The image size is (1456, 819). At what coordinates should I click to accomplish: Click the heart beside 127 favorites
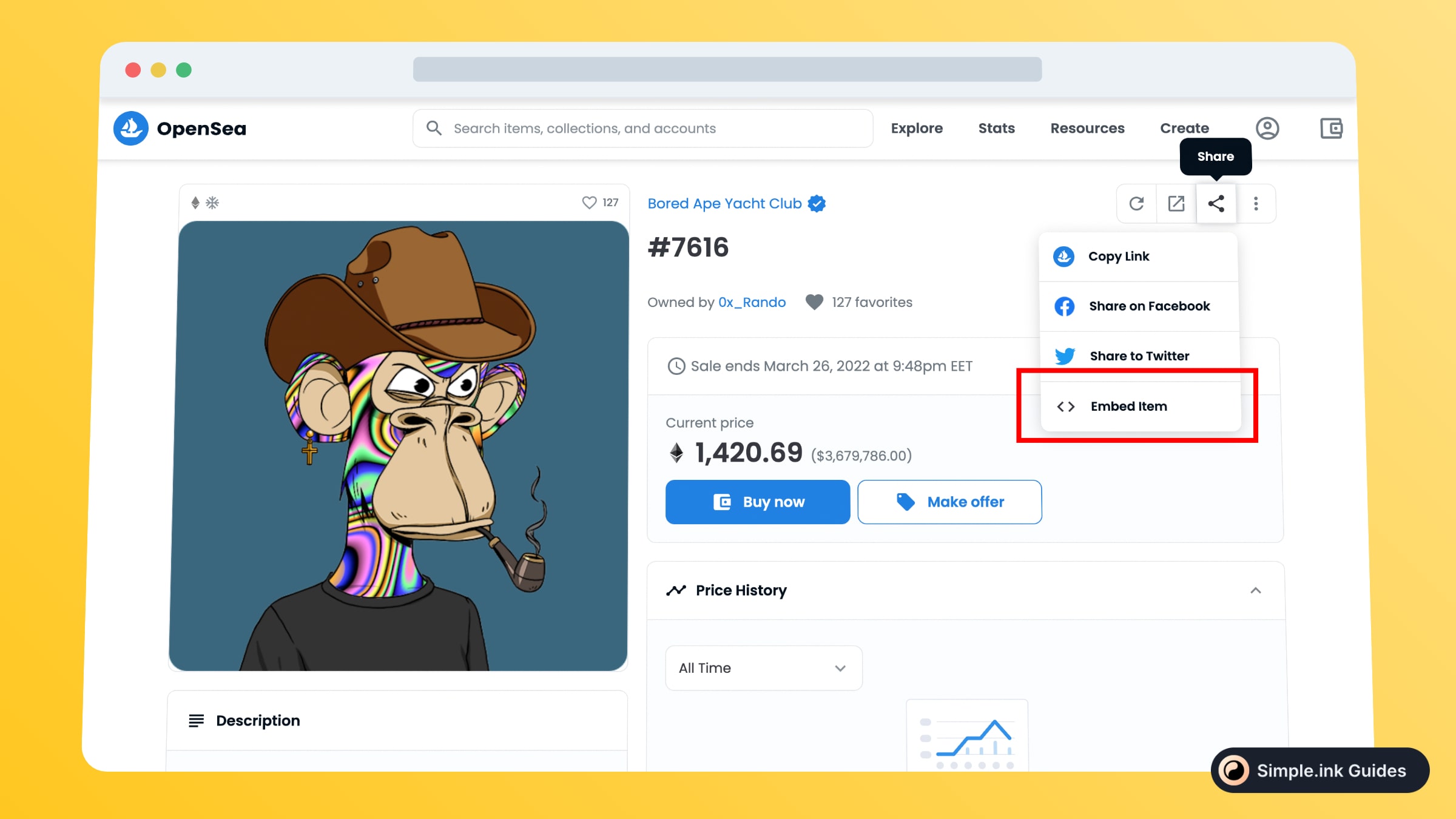[x=814, y=302]
